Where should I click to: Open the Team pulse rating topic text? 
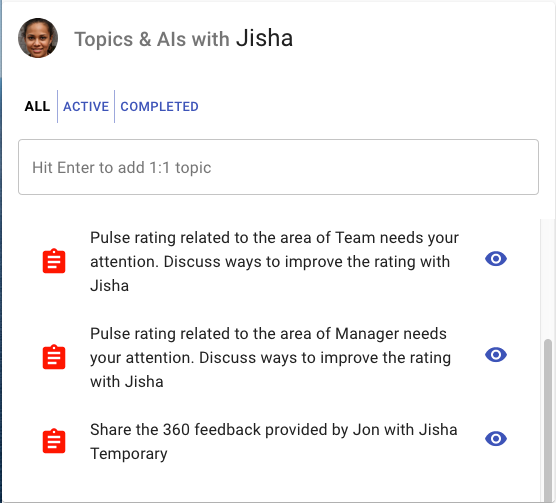click(274, 262)
